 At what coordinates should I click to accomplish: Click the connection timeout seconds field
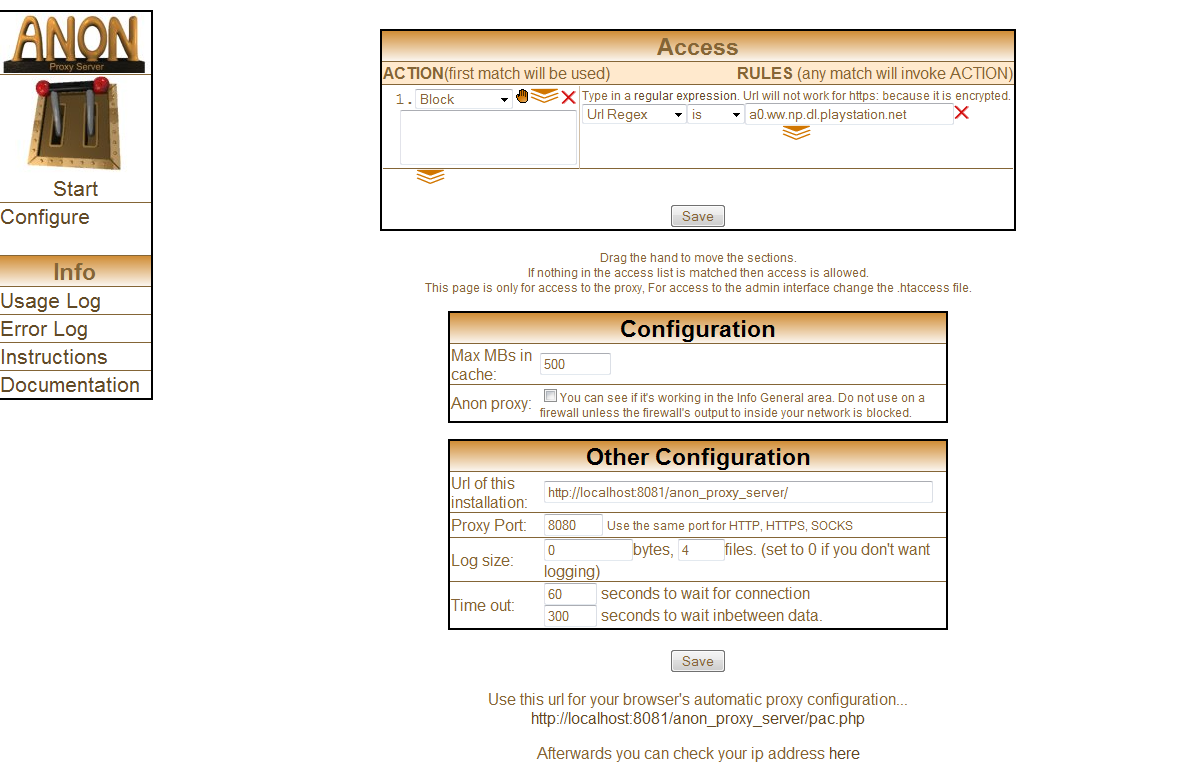pos(570,594)
